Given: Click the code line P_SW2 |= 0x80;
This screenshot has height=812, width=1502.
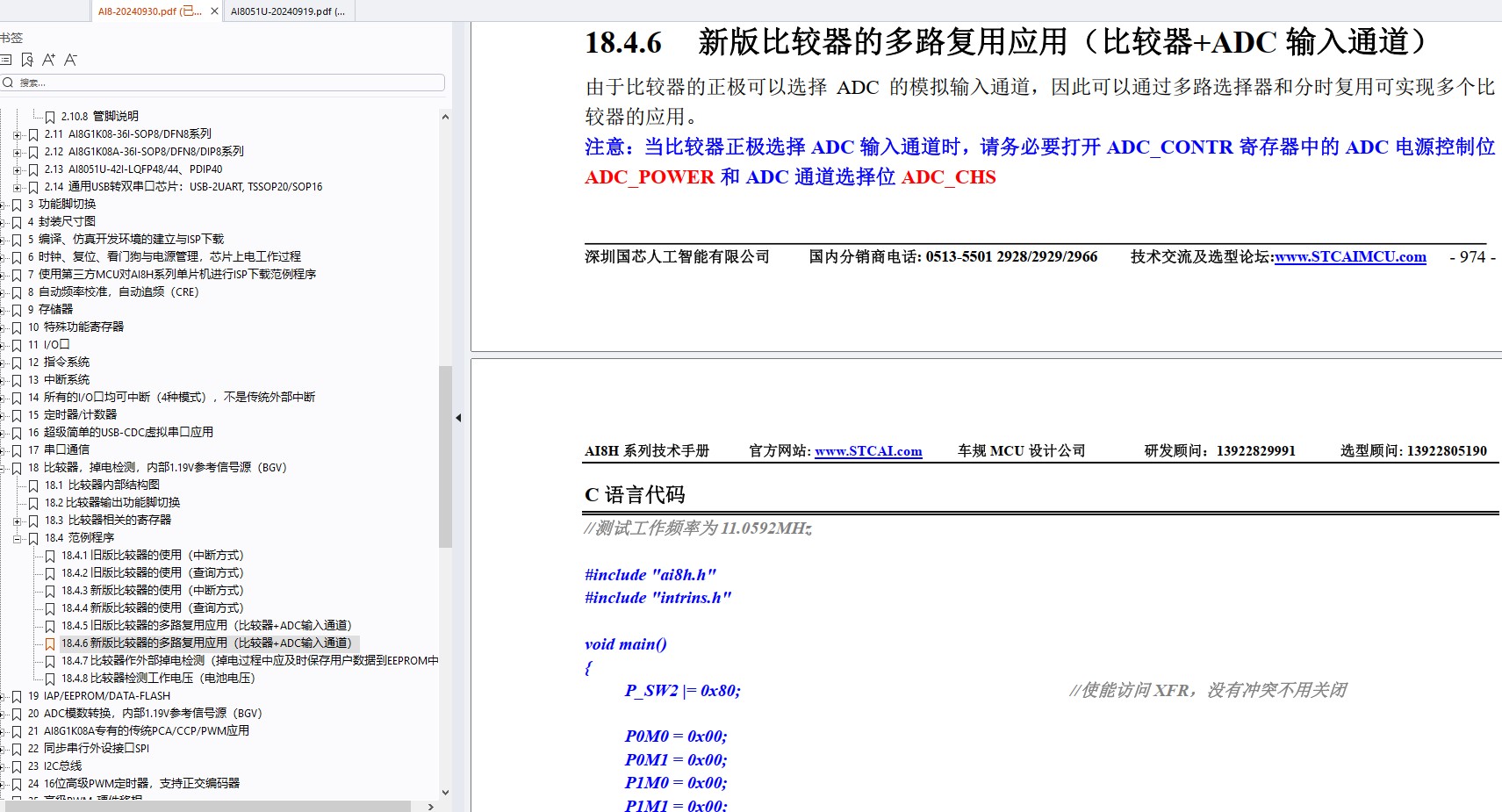Looking at the screenshot, I should tap(683, 691).
